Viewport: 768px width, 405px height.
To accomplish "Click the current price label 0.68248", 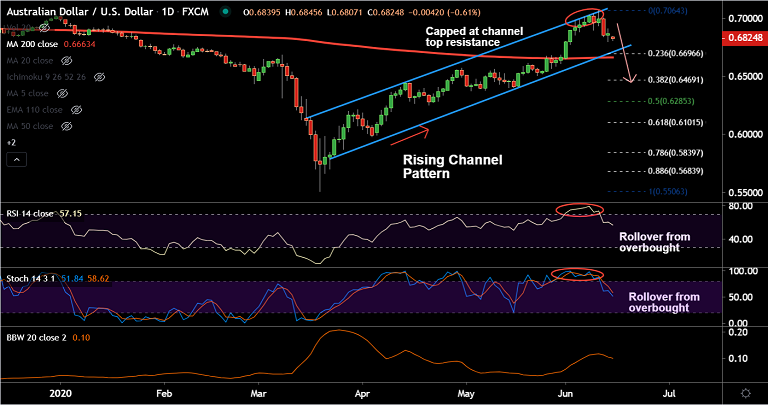I will tap(745, 38).
